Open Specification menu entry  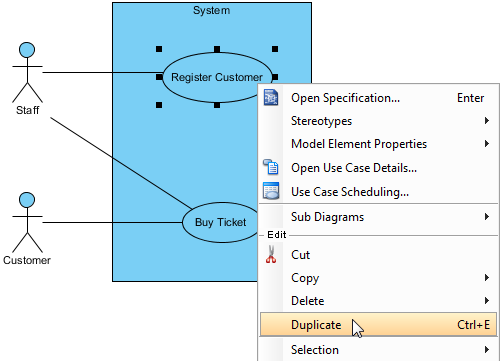378,98
